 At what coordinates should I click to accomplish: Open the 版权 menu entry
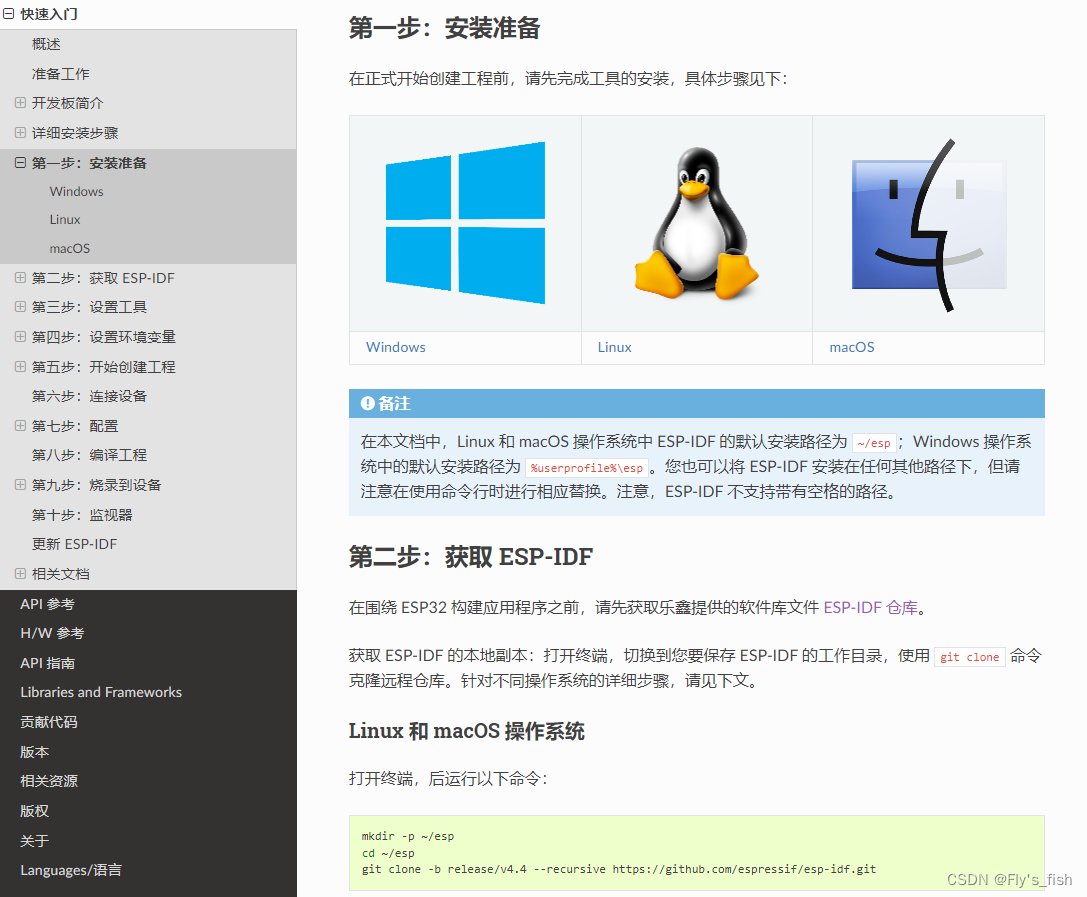point(35,811)
